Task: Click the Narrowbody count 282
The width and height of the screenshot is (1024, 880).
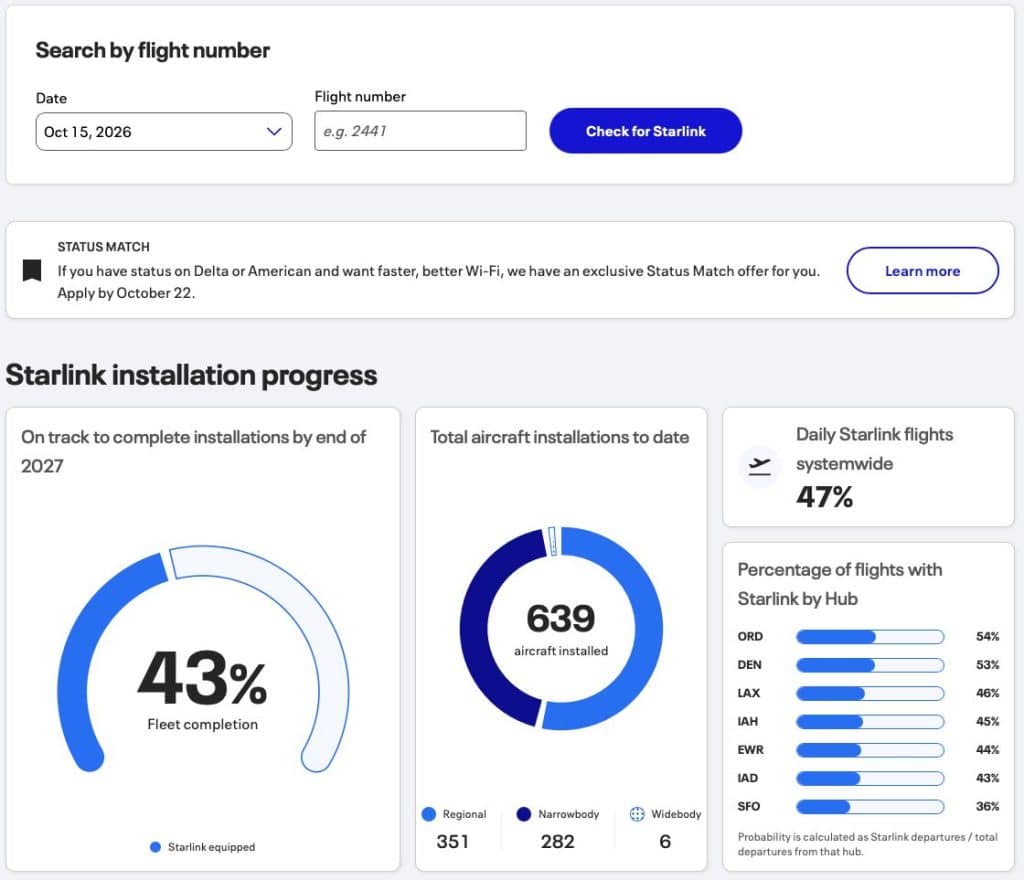Action: [557, 841]
